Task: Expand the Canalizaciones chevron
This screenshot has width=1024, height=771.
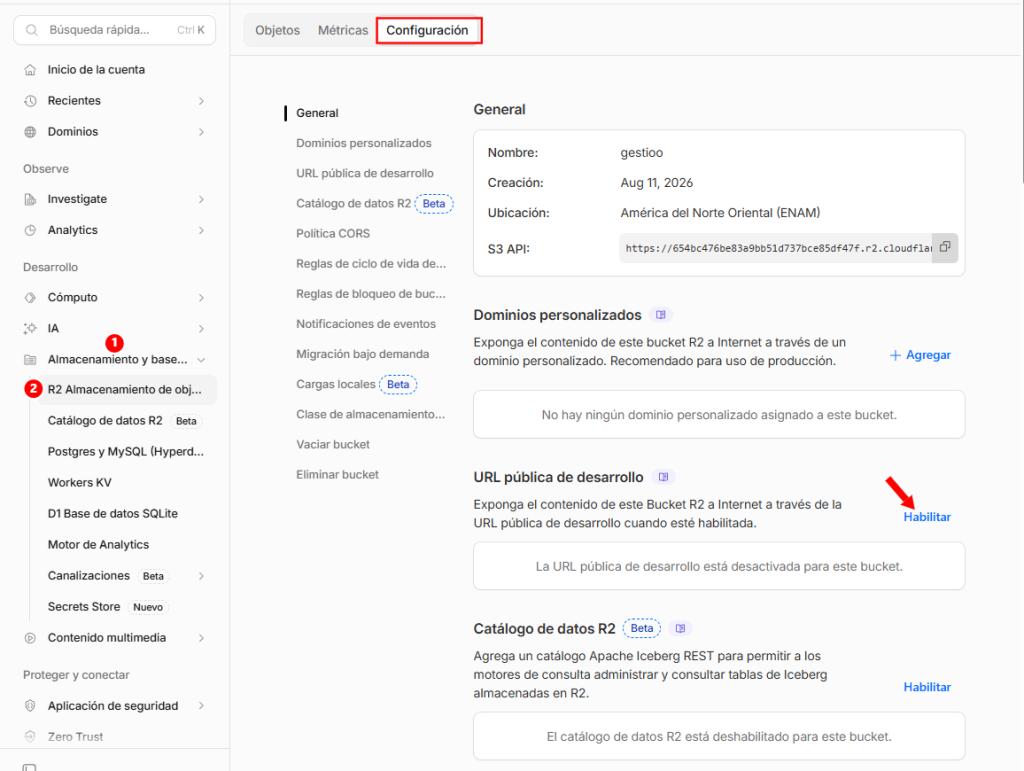Action: 201,576
